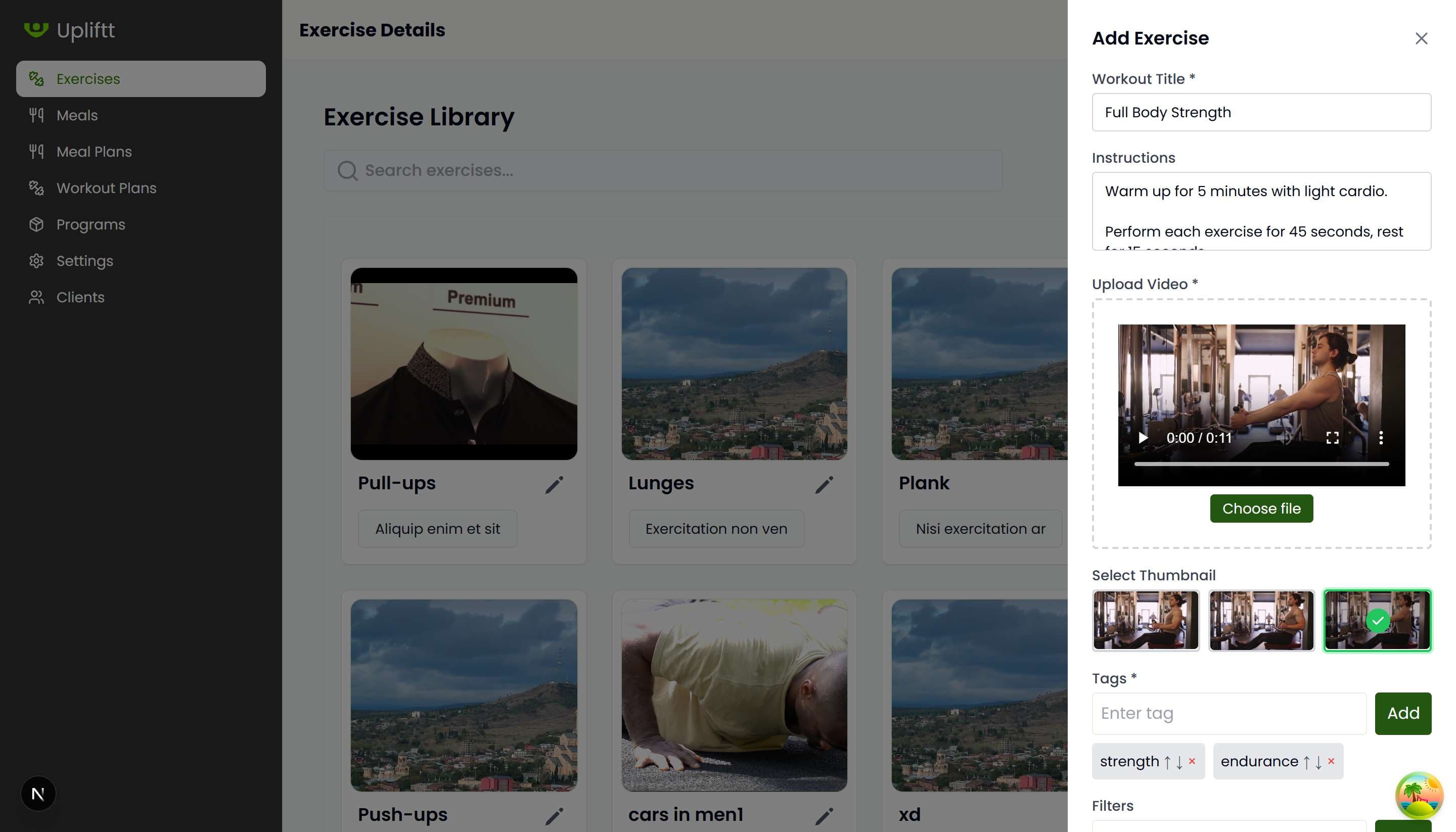Remove the strength tag with red x
The height and width of the screenshot is (832, 1456).
(x=1192, y=761)
